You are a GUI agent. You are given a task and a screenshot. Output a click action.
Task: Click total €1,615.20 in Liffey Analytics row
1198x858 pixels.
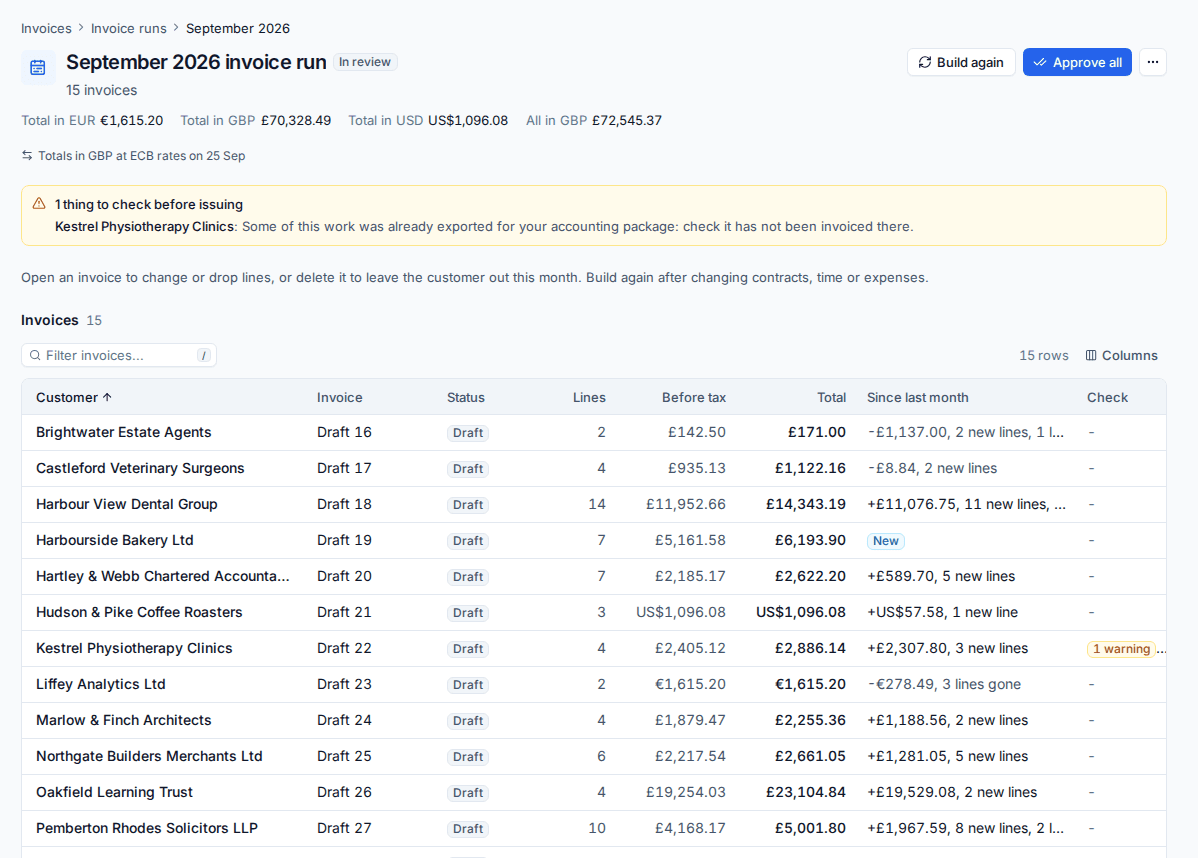tap(810, 684)
